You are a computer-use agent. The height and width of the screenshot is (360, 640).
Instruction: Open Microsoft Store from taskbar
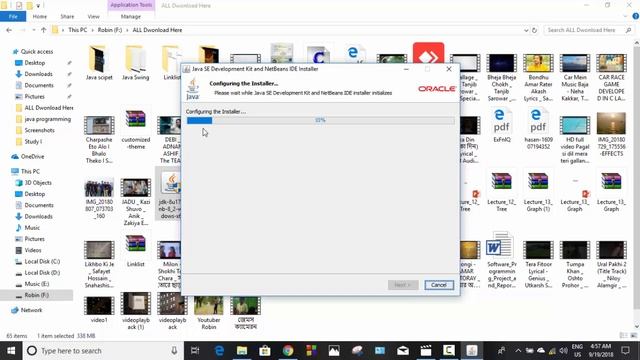pyautogui.click(x=265, y=351)
